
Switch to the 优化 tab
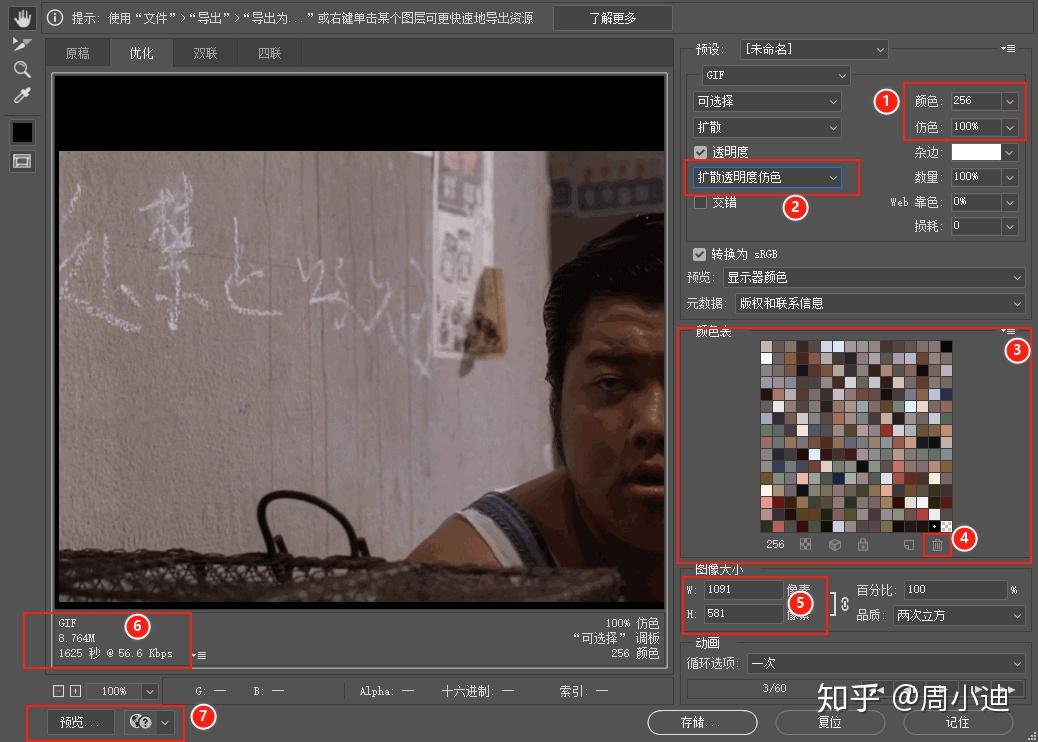pyautogui.click(x=141, y=53)
